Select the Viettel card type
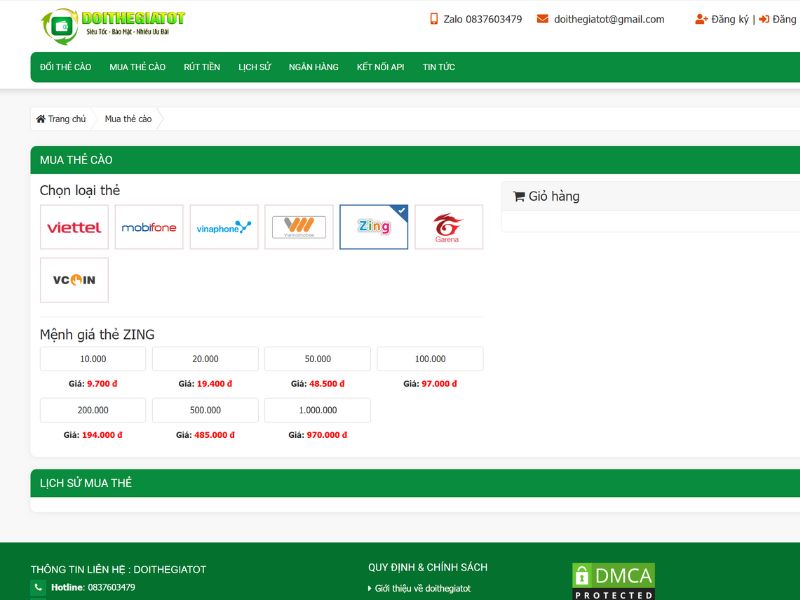The height and width of the screenshot is (600, 800). [x=74, y=227]
